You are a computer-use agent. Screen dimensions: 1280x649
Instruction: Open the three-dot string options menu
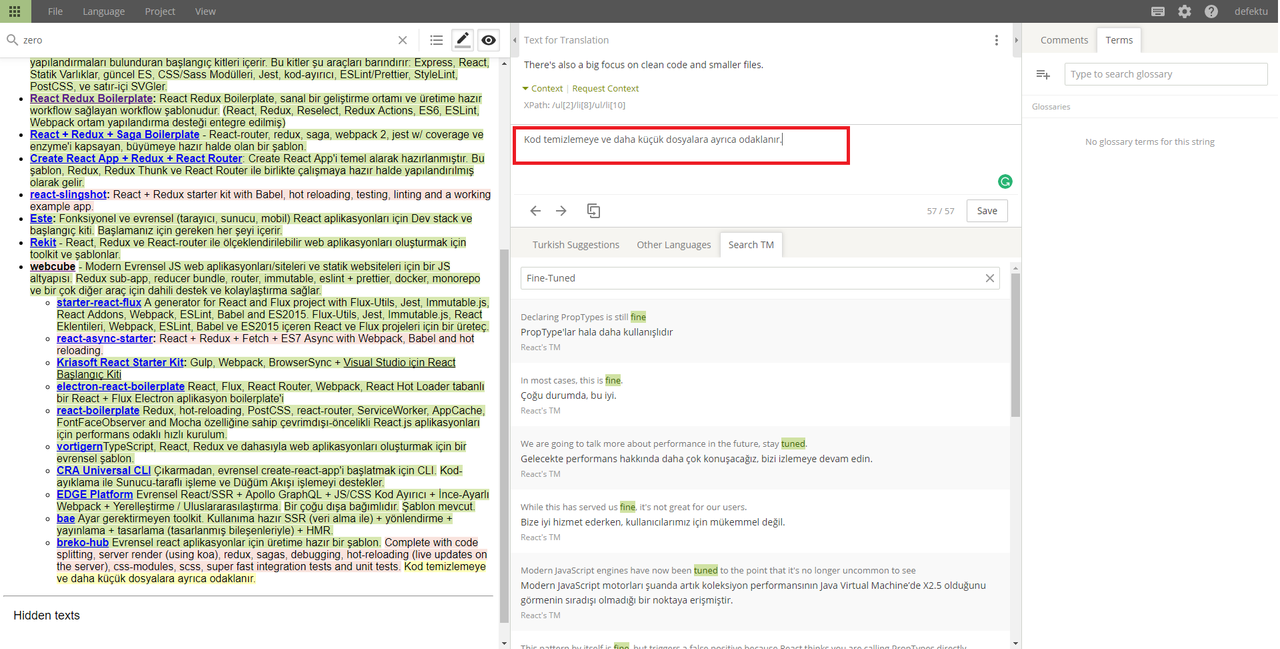(996, 40)
